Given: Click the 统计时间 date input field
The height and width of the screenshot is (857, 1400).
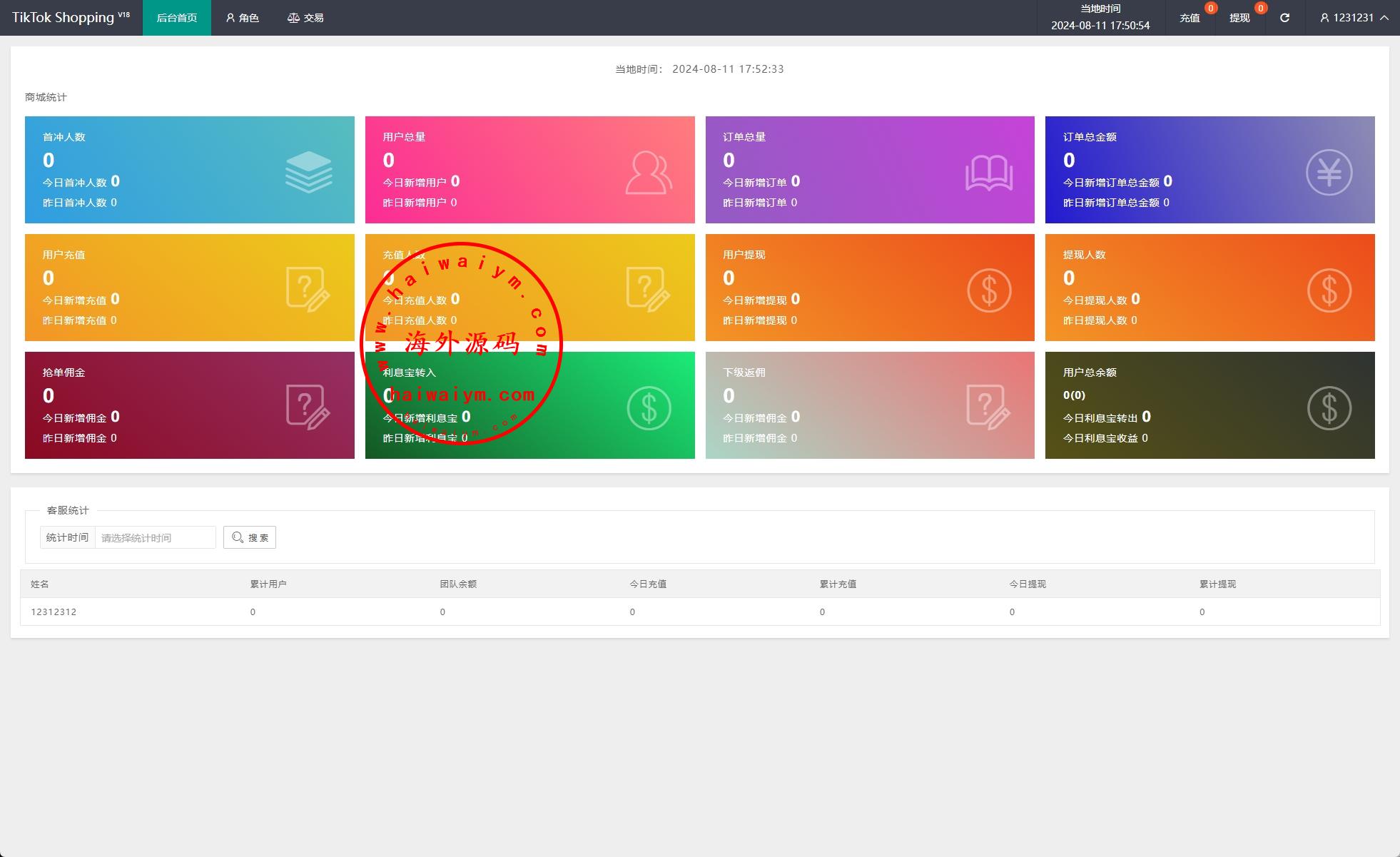Looking at the screenshot, I should click(155, 537).
